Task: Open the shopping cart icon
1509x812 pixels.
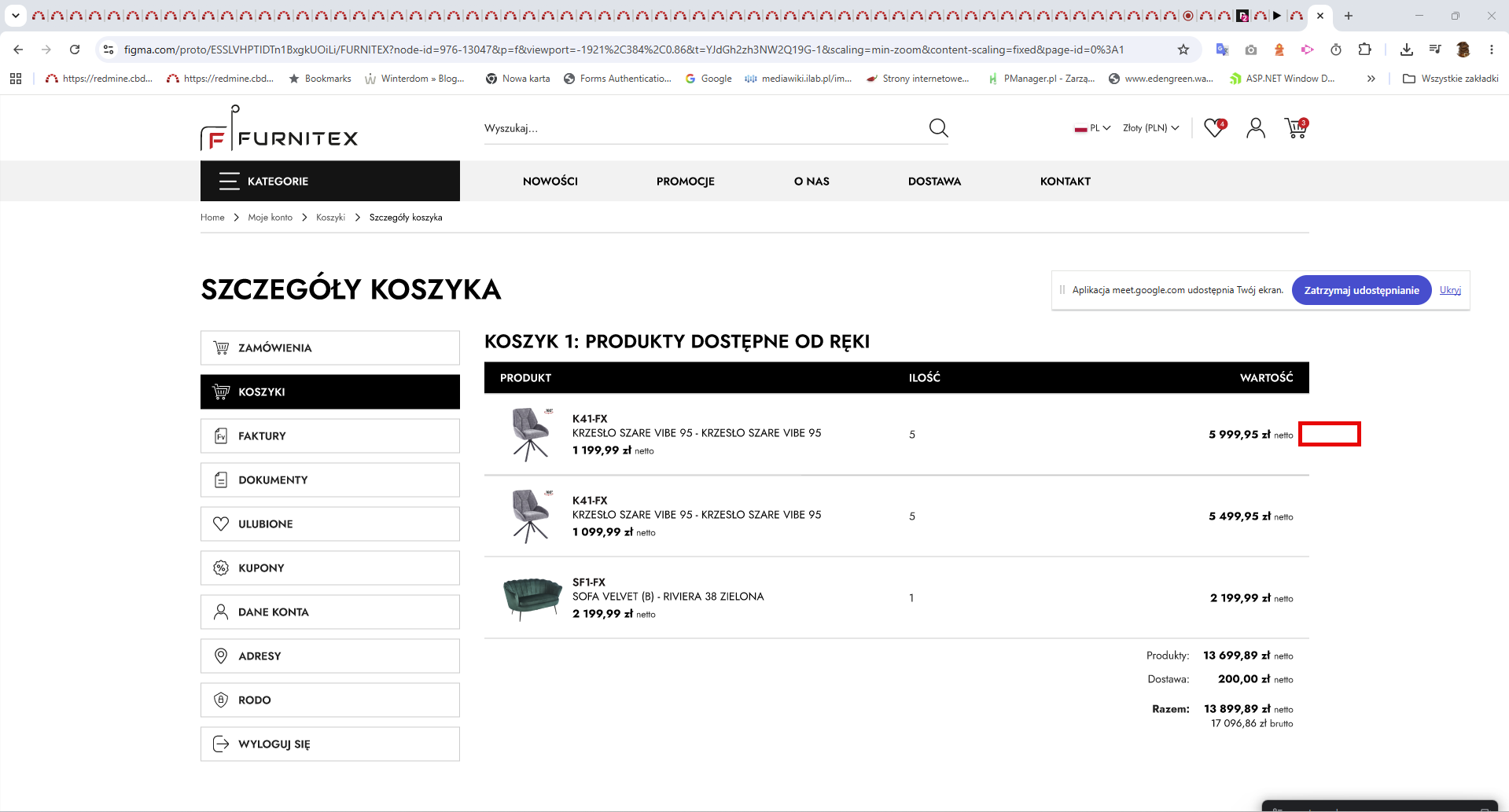Action: pos(1297,127)
